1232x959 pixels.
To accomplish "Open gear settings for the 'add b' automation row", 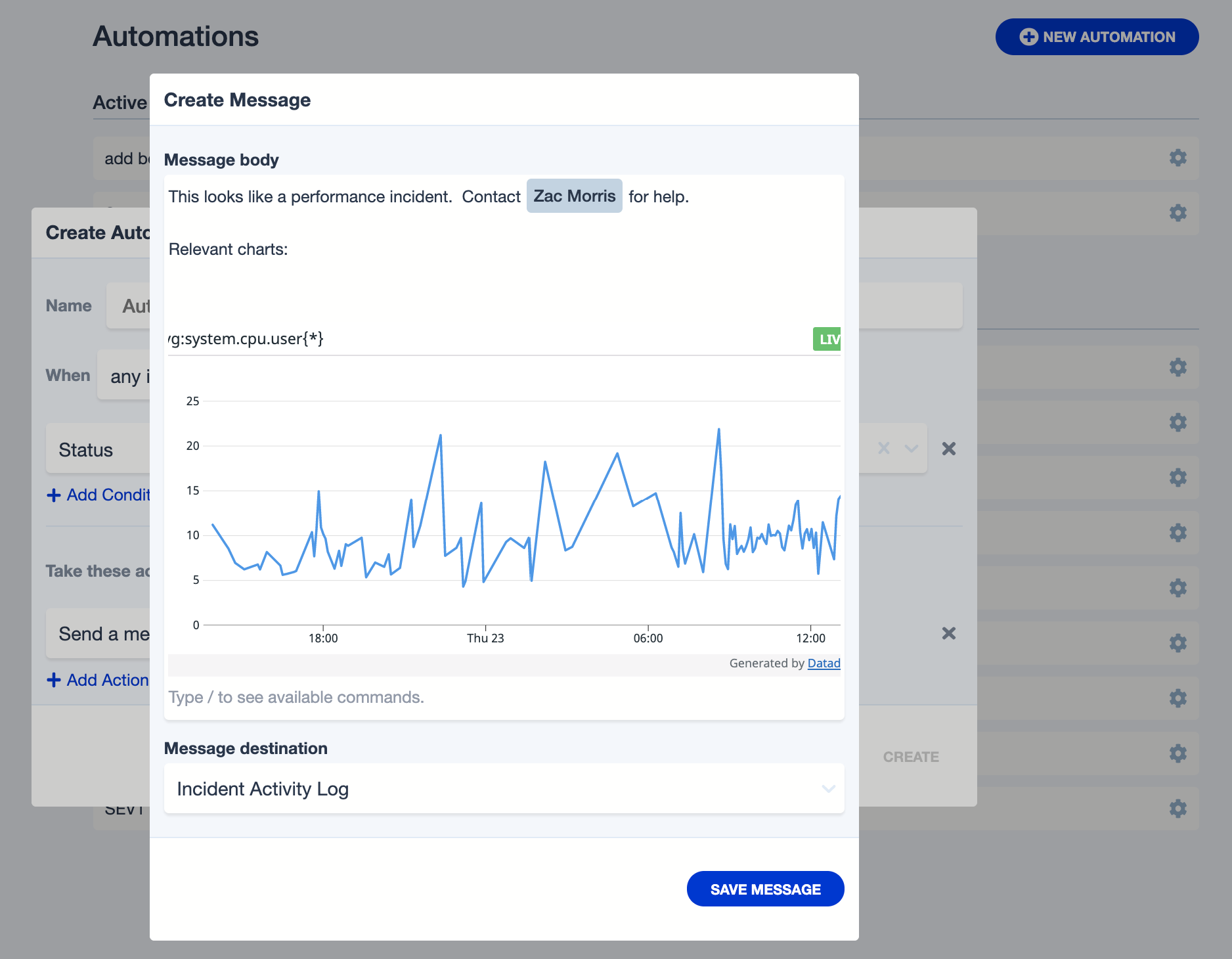I will click(1177, 158).
